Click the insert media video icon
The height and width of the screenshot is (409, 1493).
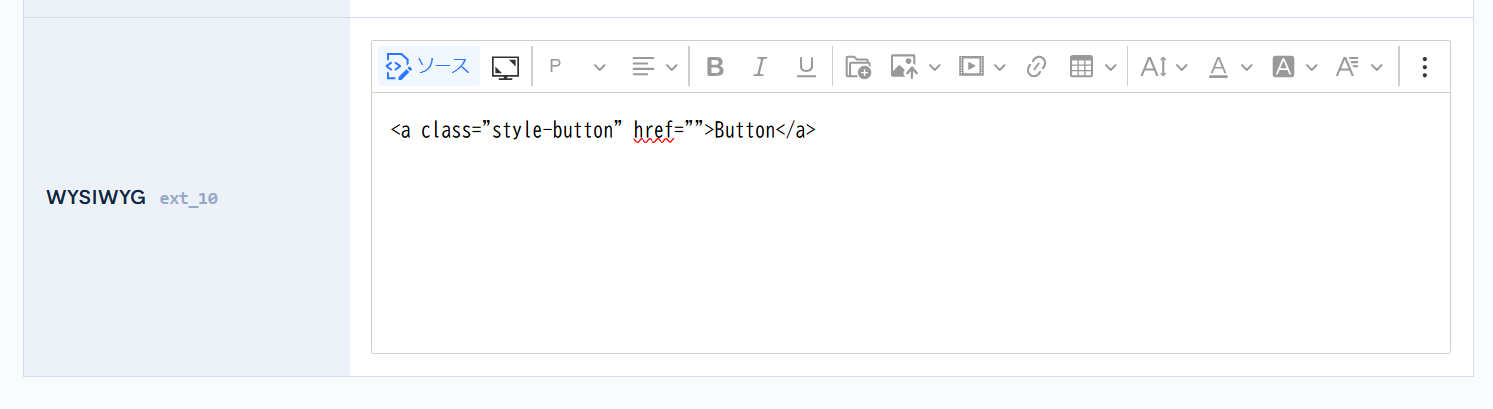click(970, 67)
